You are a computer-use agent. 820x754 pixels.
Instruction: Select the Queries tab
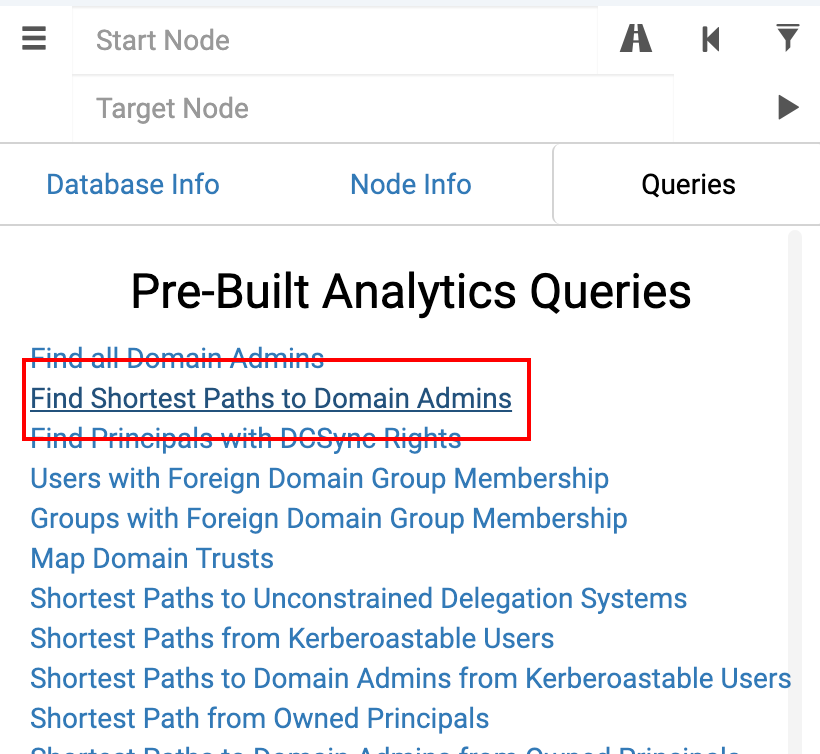tap(688, 185)
